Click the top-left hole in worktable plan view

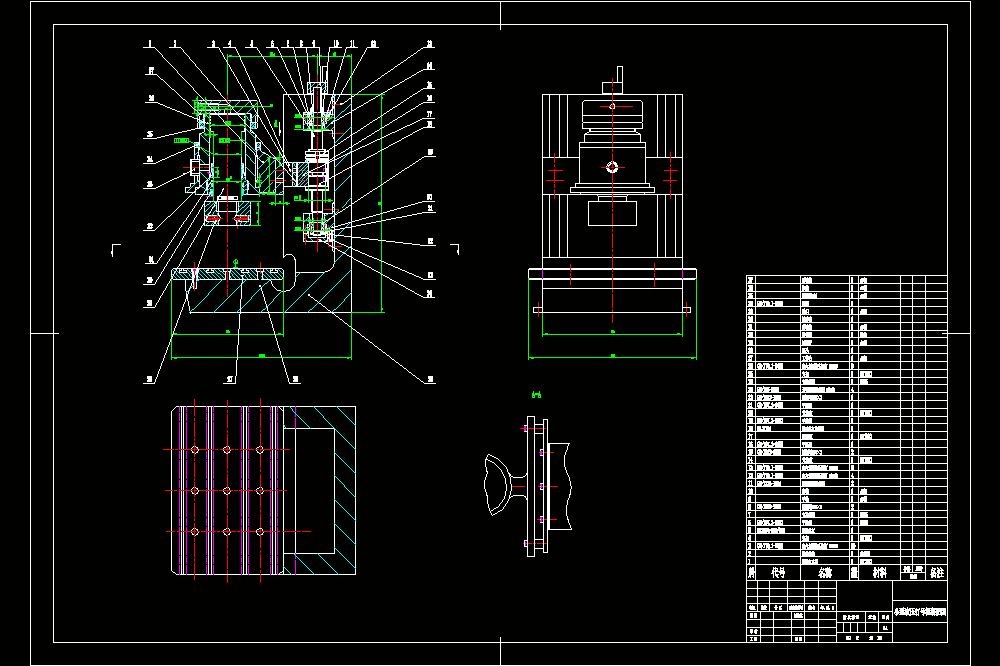[195, 450]
